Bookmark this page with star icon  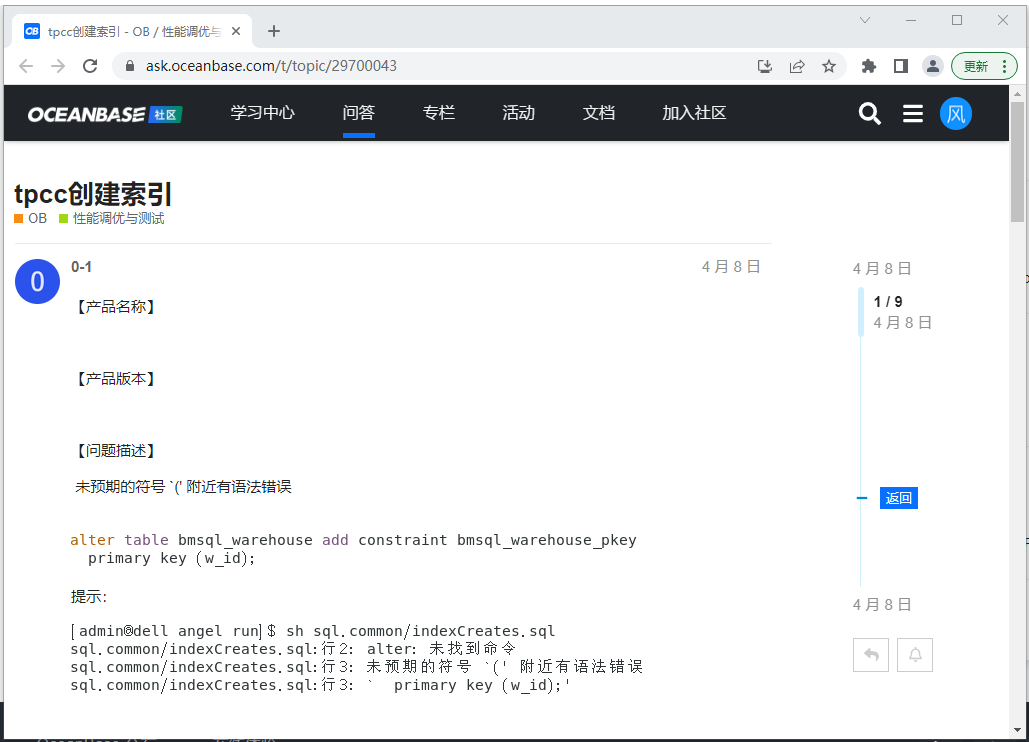(829, 66)
